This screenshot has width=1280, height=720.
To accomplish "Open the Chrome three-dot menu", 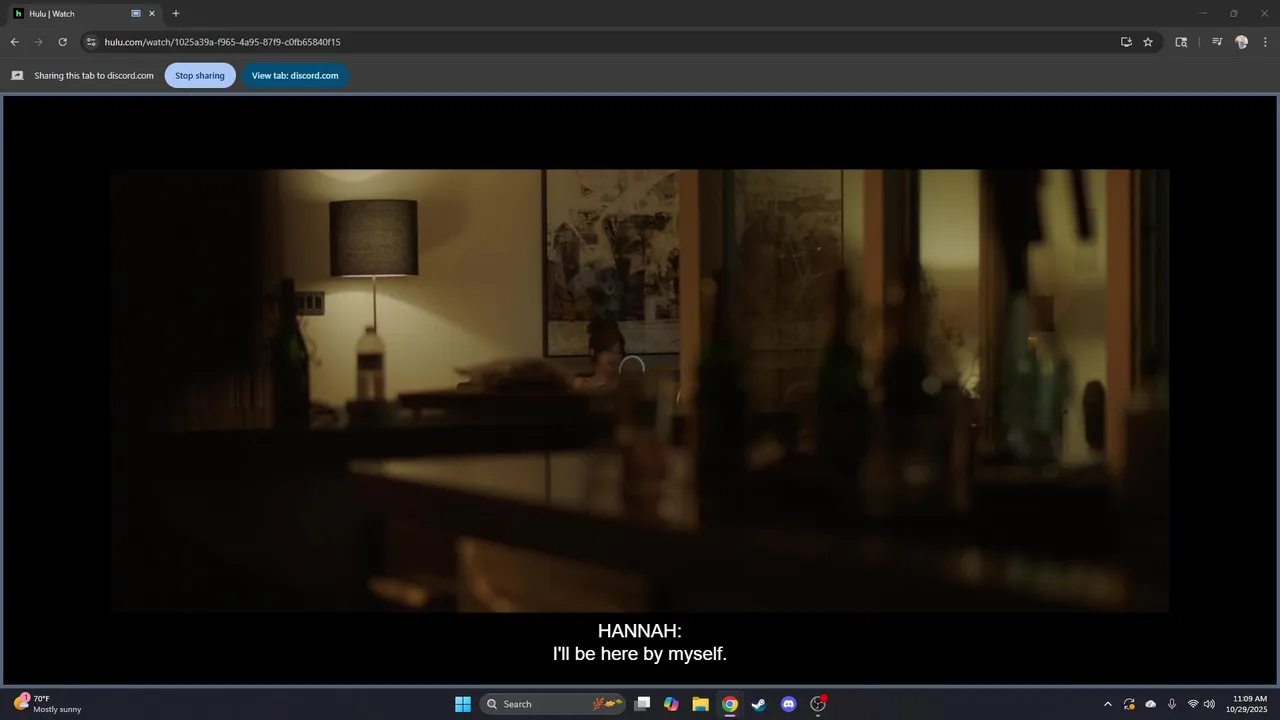I will pos(1266,42).
